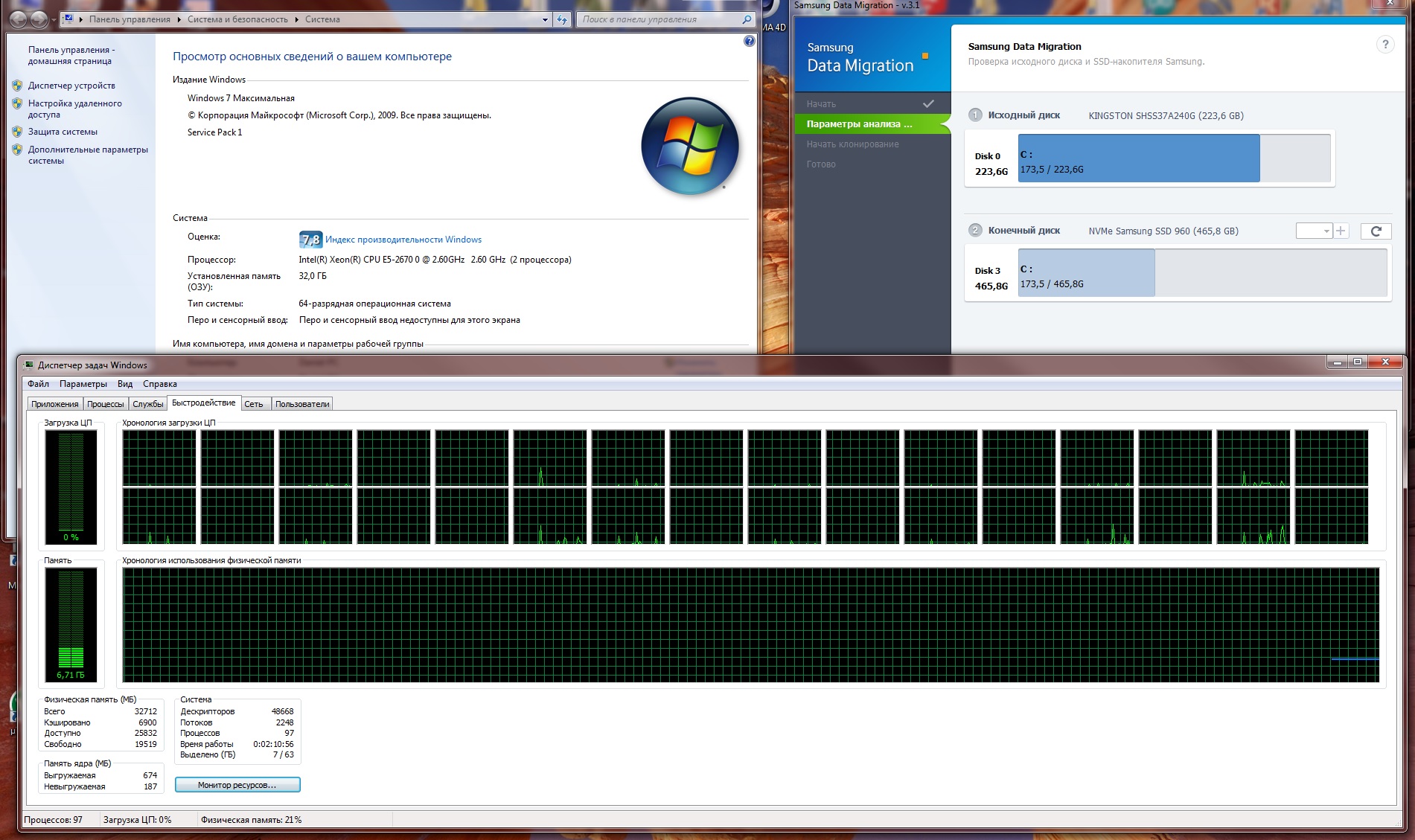The height and width of the screenshot is (840, 1415).
Task: Click Система и безопасность breadcrumb segment
Action: pos(237,19)
